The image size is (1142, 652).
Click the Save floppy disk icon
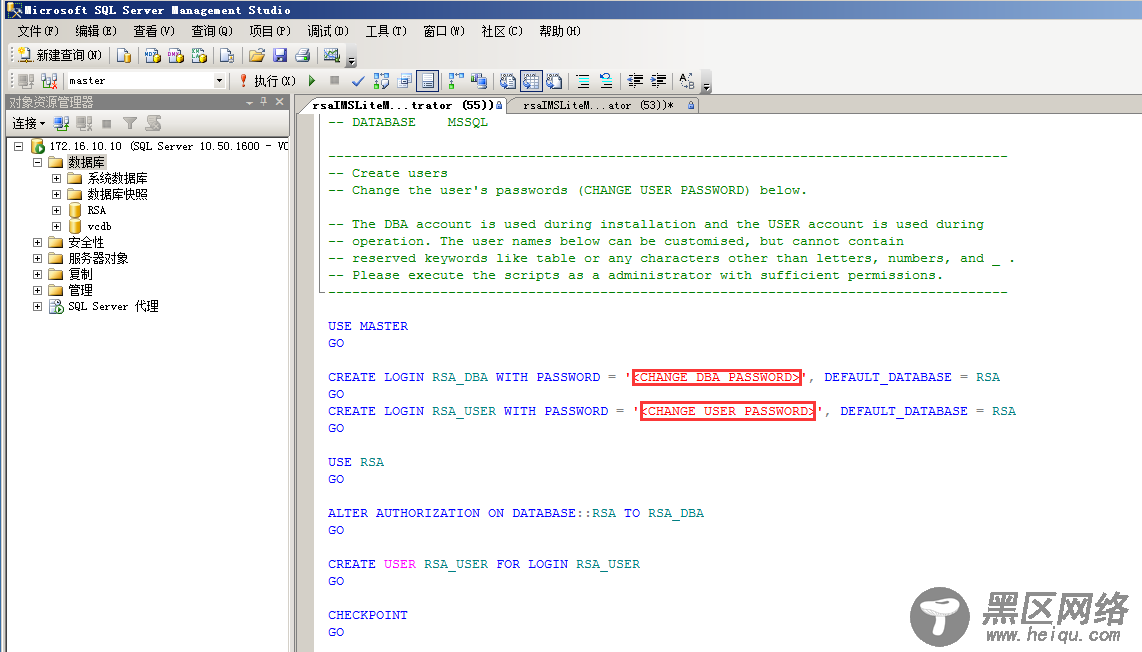coord(280,55)
